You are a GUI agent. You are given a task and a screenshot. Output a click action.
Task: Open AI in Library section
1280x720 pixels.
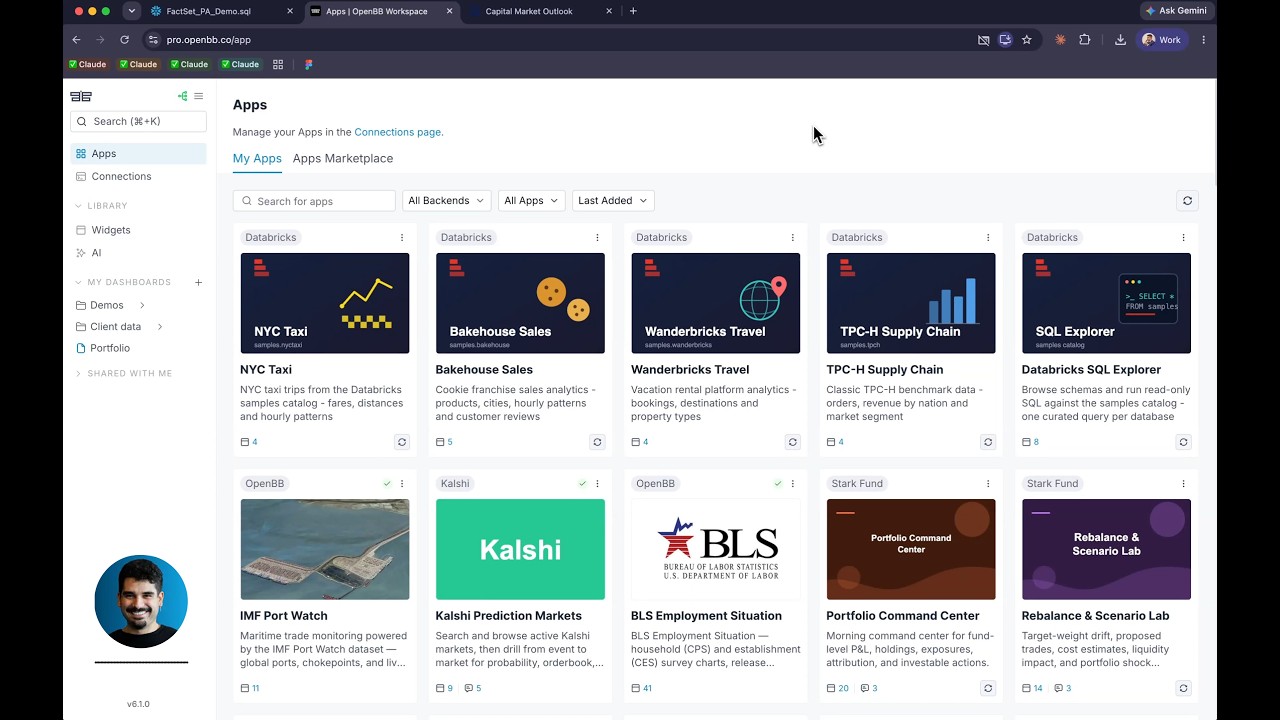[138, 253]
